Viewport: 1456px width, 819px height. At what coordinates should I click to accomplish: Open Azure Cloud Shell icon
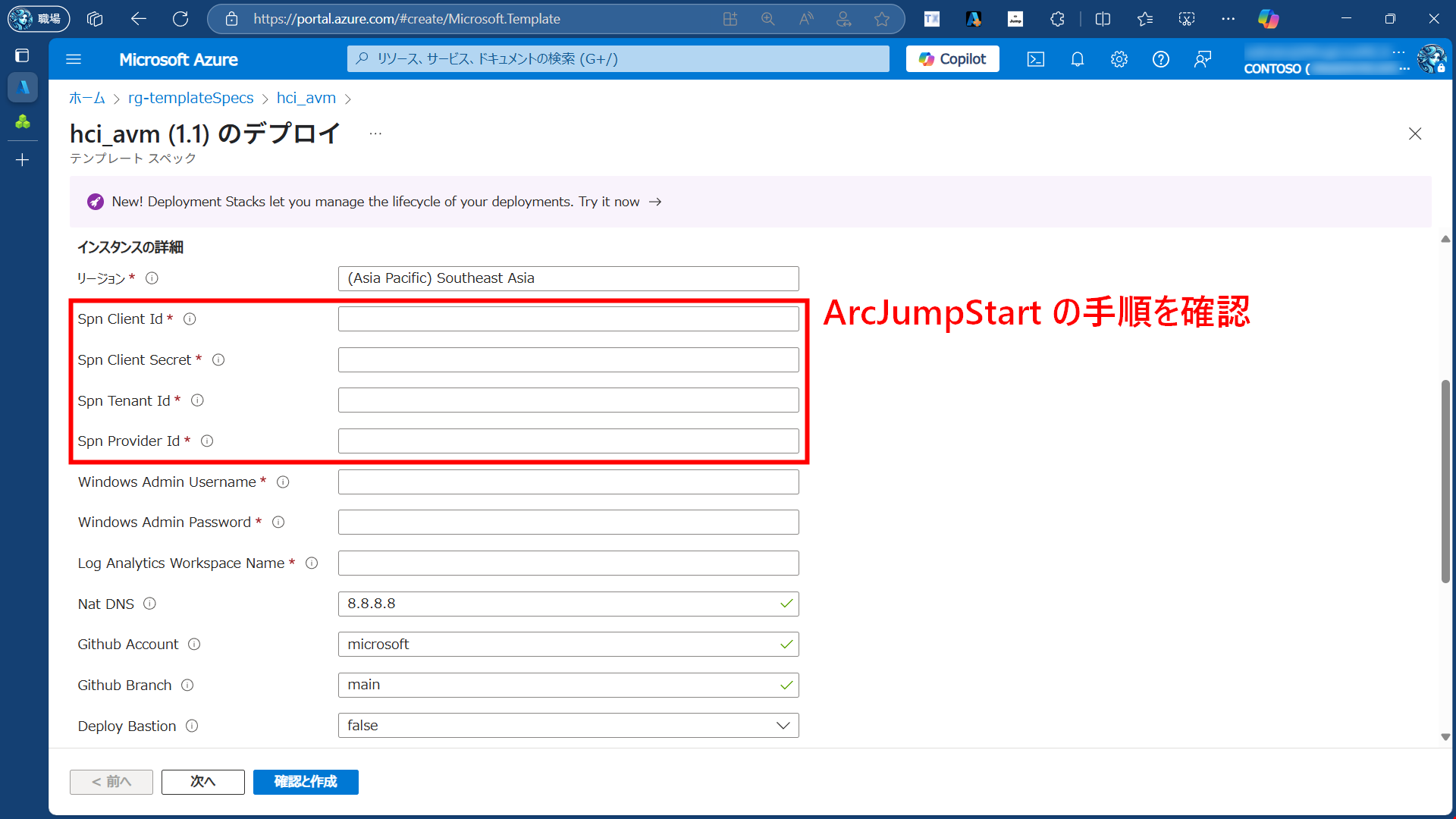[x=1035, y=59]
